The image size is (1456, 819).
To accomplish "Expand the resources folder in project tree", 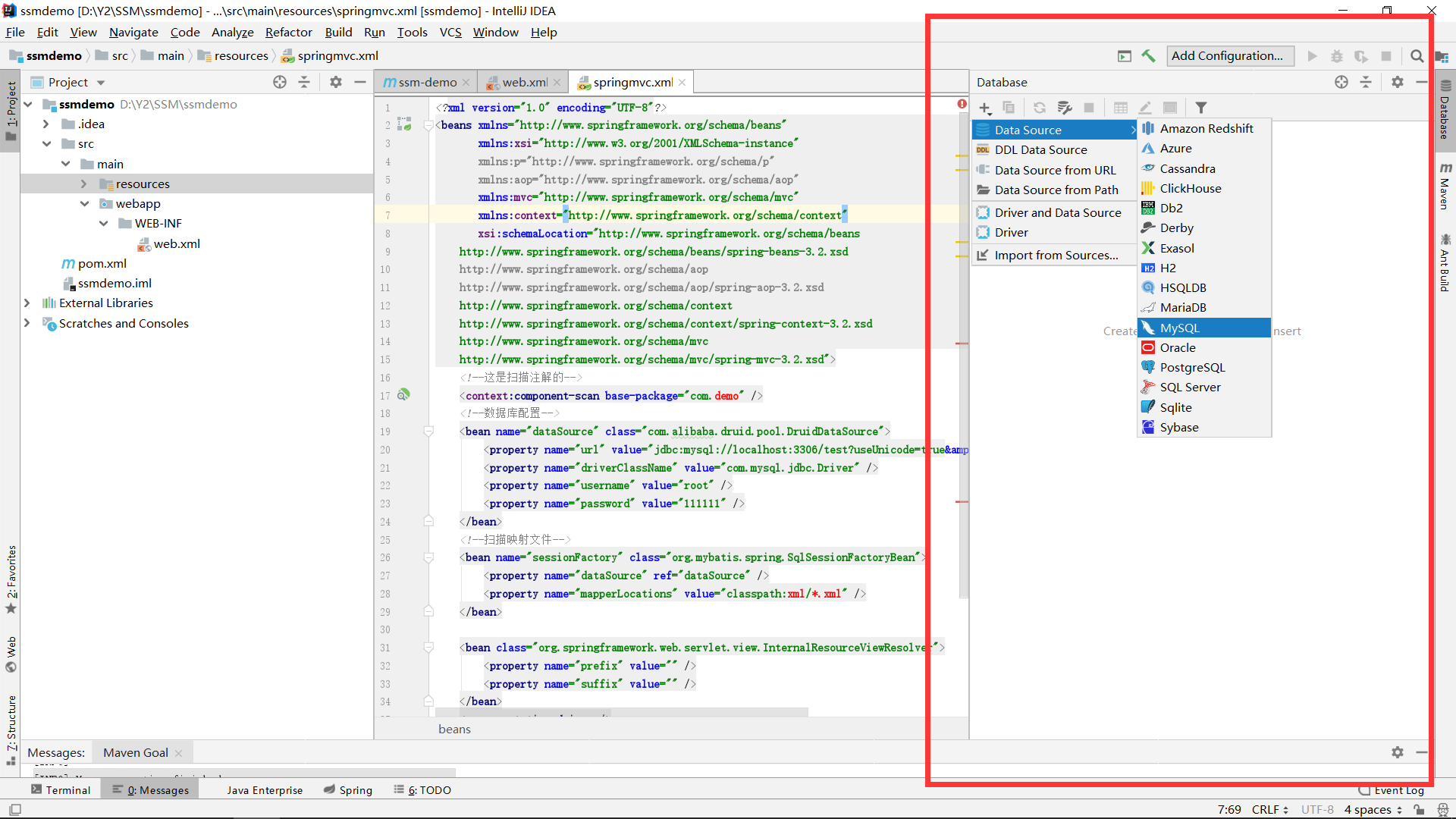I will [x=83, y=184].
